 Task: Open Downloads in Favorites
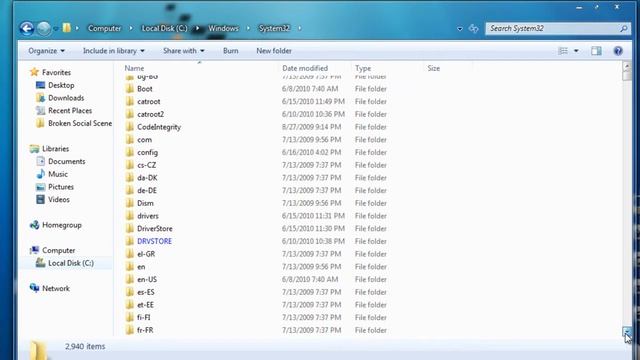[x=66, y=98]
